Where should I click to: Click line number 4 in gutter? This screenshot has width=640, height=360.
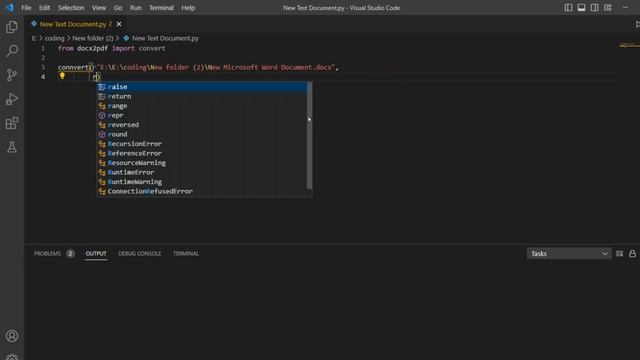[43, 77]
